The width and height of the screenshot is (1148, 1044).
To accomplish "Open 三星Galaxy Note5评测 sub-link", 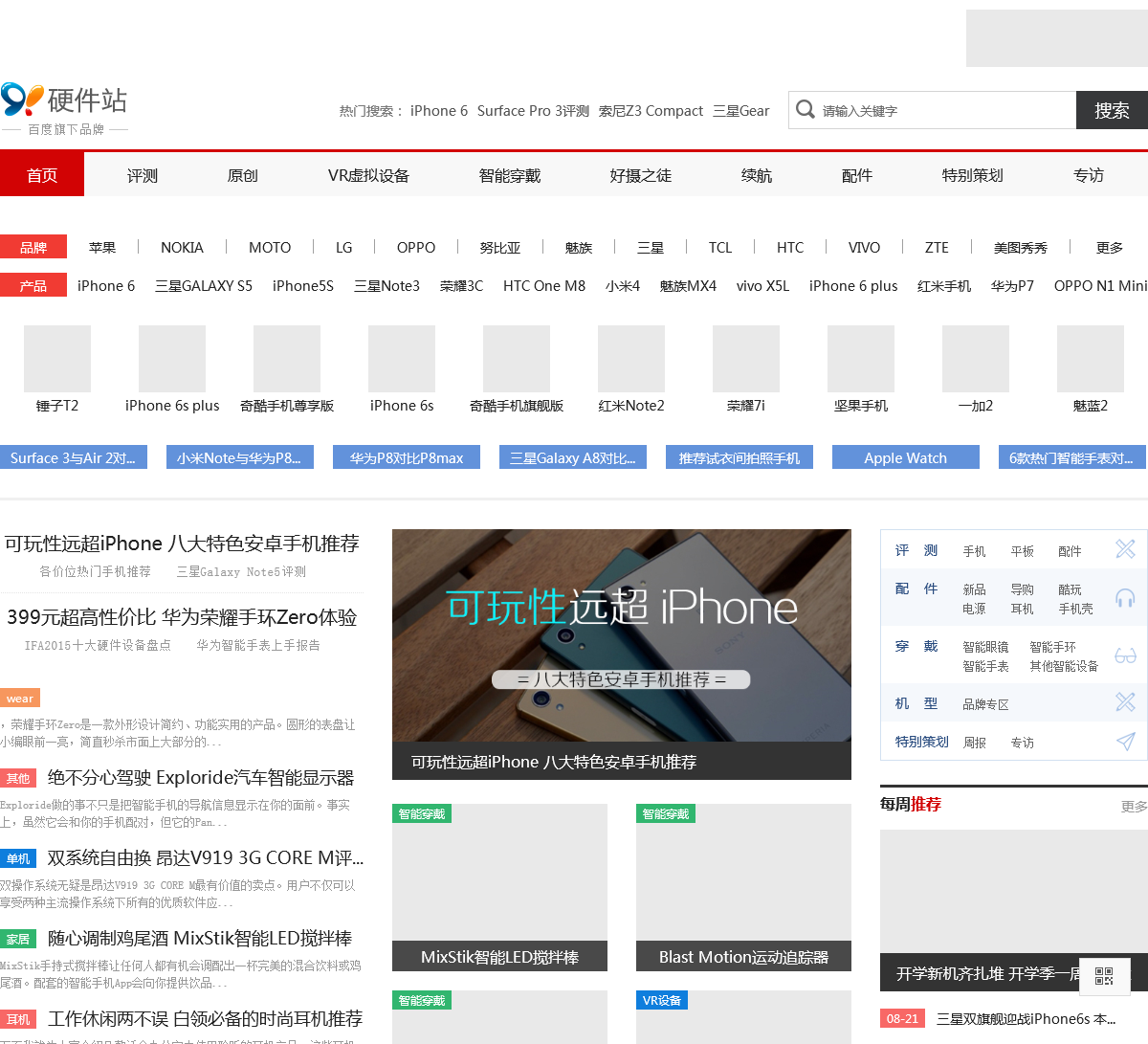I will [x=241, y=571].
